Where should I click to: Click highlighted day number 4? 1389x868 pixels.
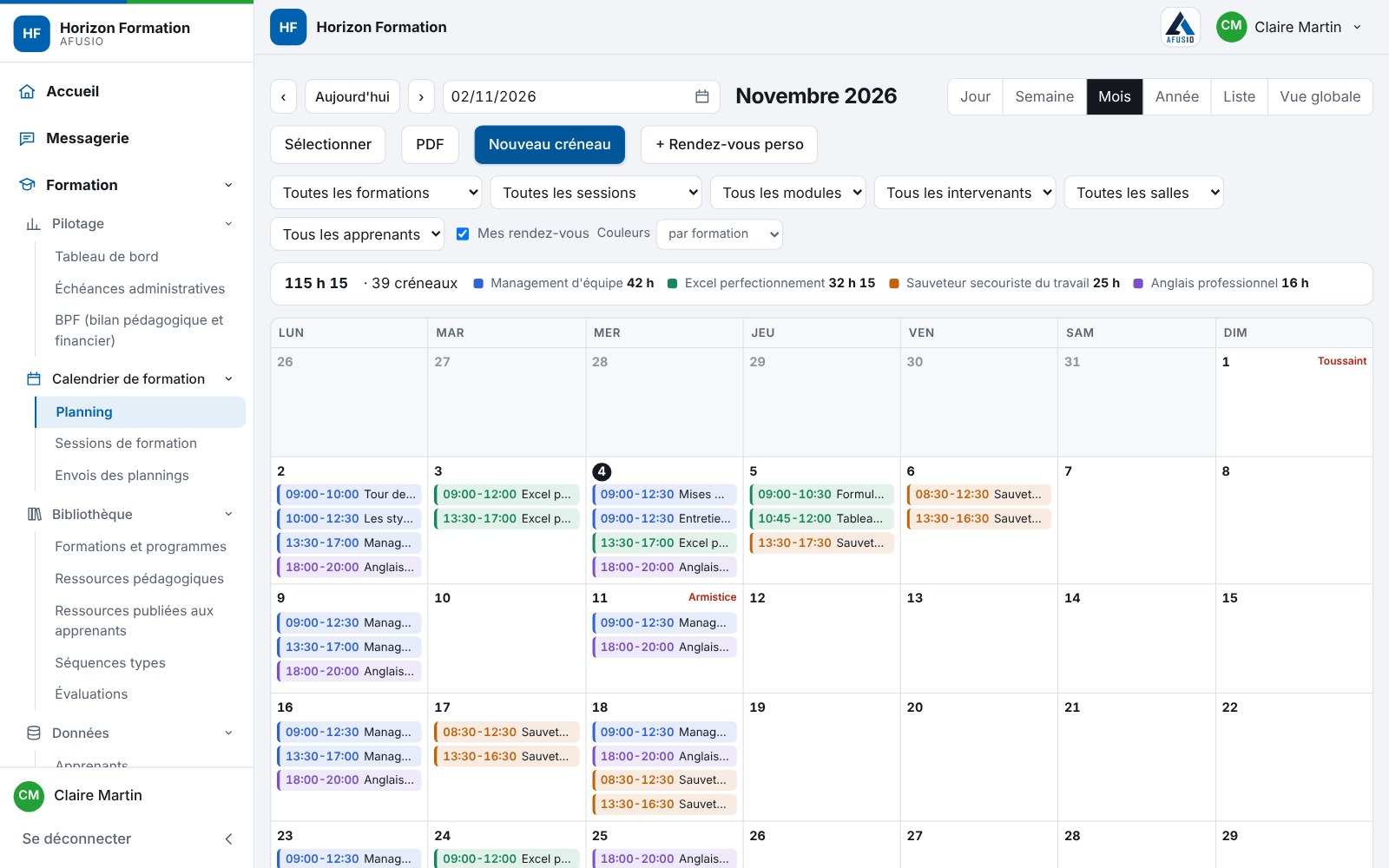(602, 471)
